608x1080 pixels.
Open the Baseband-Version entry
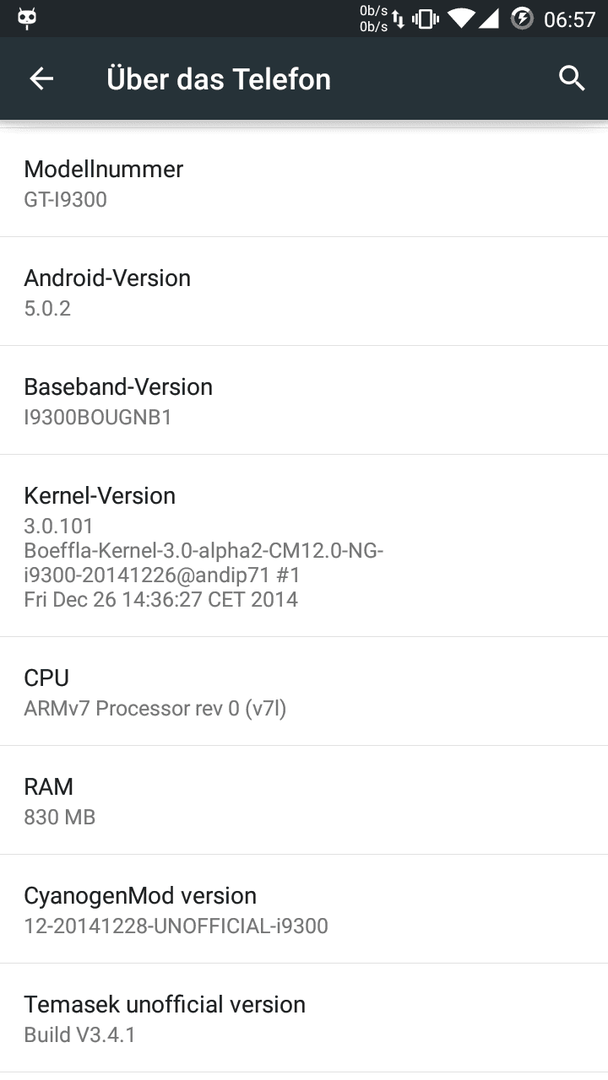(x=304, y=400)
